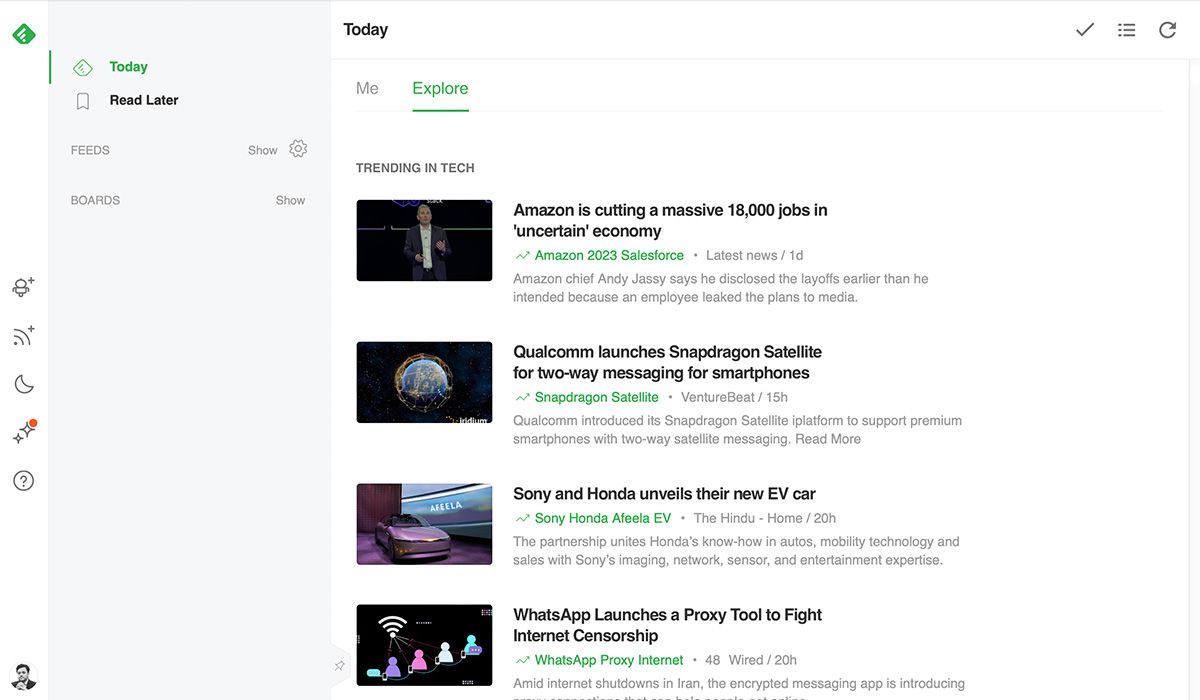
Task: Open the Sony Honda EV car thumbnail
Action: [424, 524]
